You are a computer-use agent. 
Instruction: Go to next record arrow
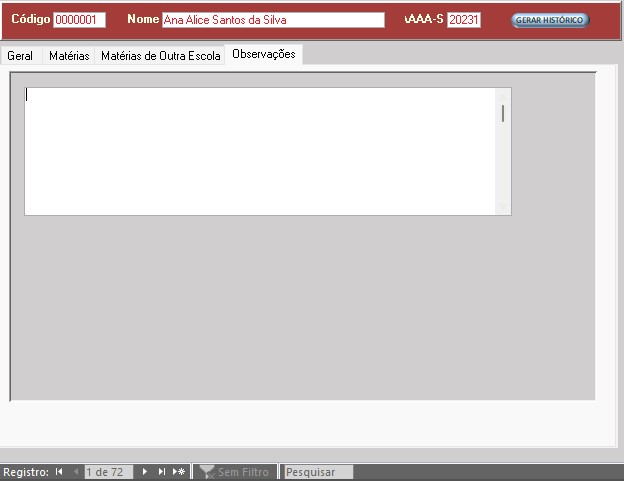(144, 472)
